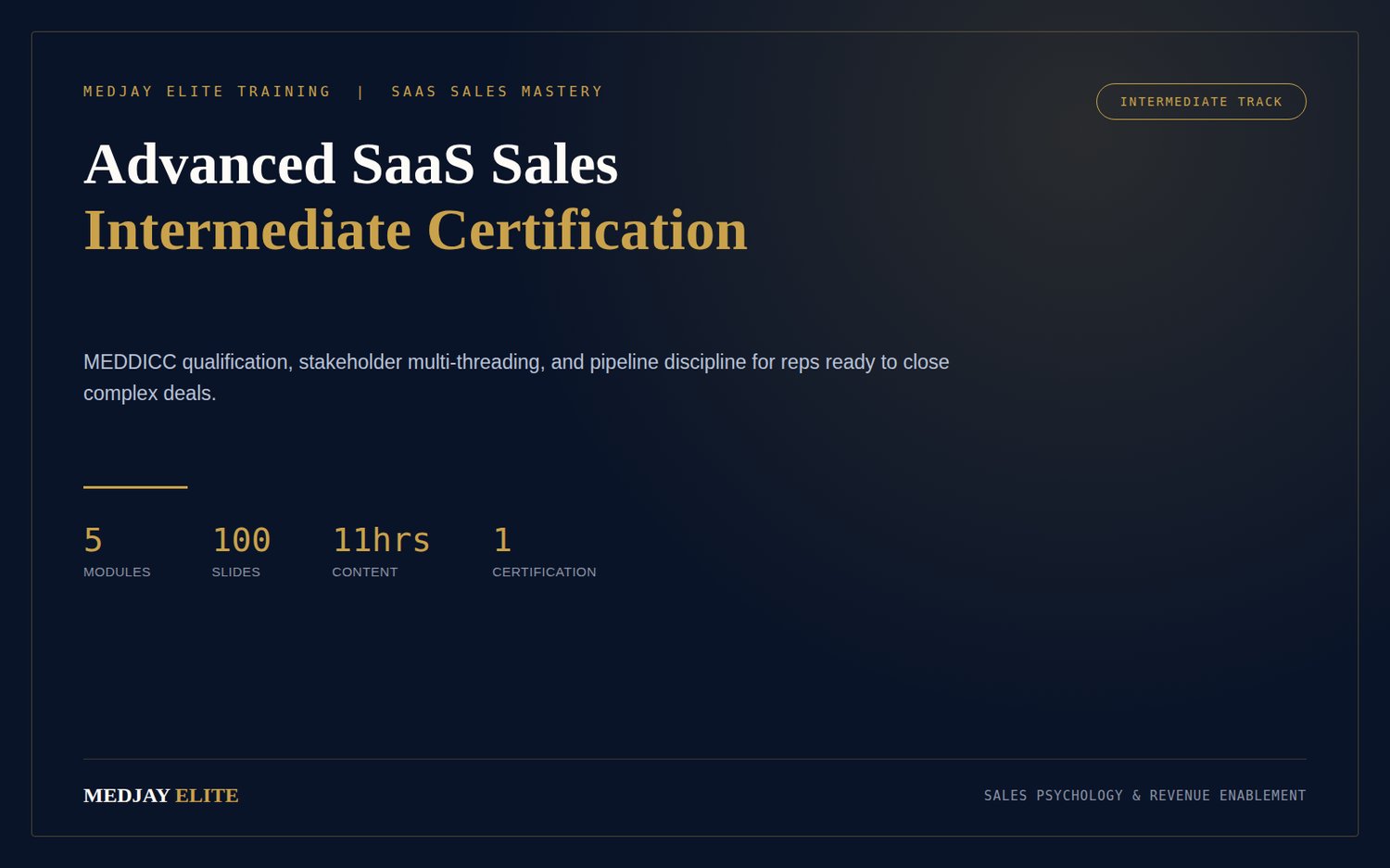
Task: Click the footer horizontal rule line
Action: [x=695, y=759]
